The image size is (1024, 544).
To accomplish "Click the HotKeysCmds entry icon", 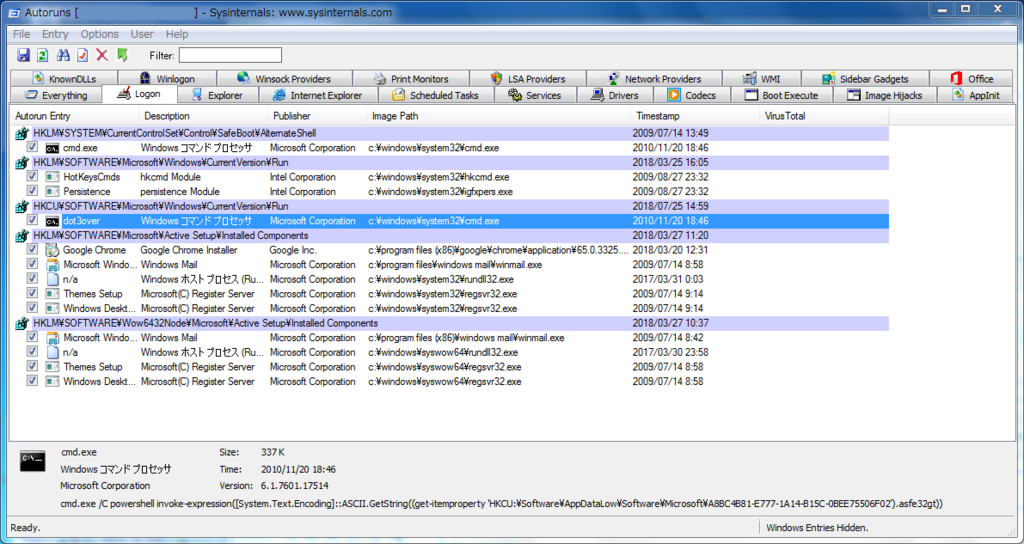I will click(52, 177).
